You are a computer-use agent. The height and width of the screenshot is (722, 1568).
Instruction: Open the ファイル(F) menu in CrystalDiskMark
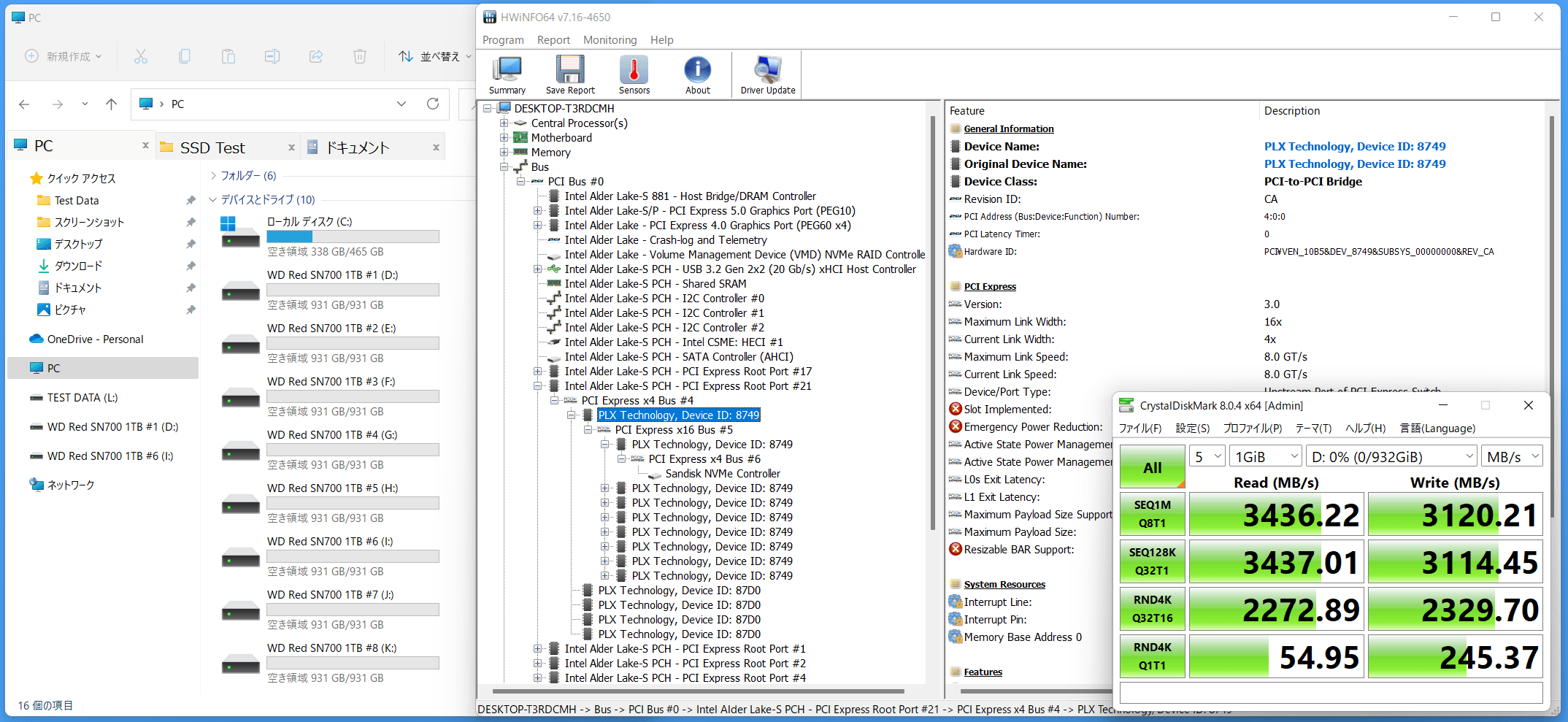[1140, 429]
